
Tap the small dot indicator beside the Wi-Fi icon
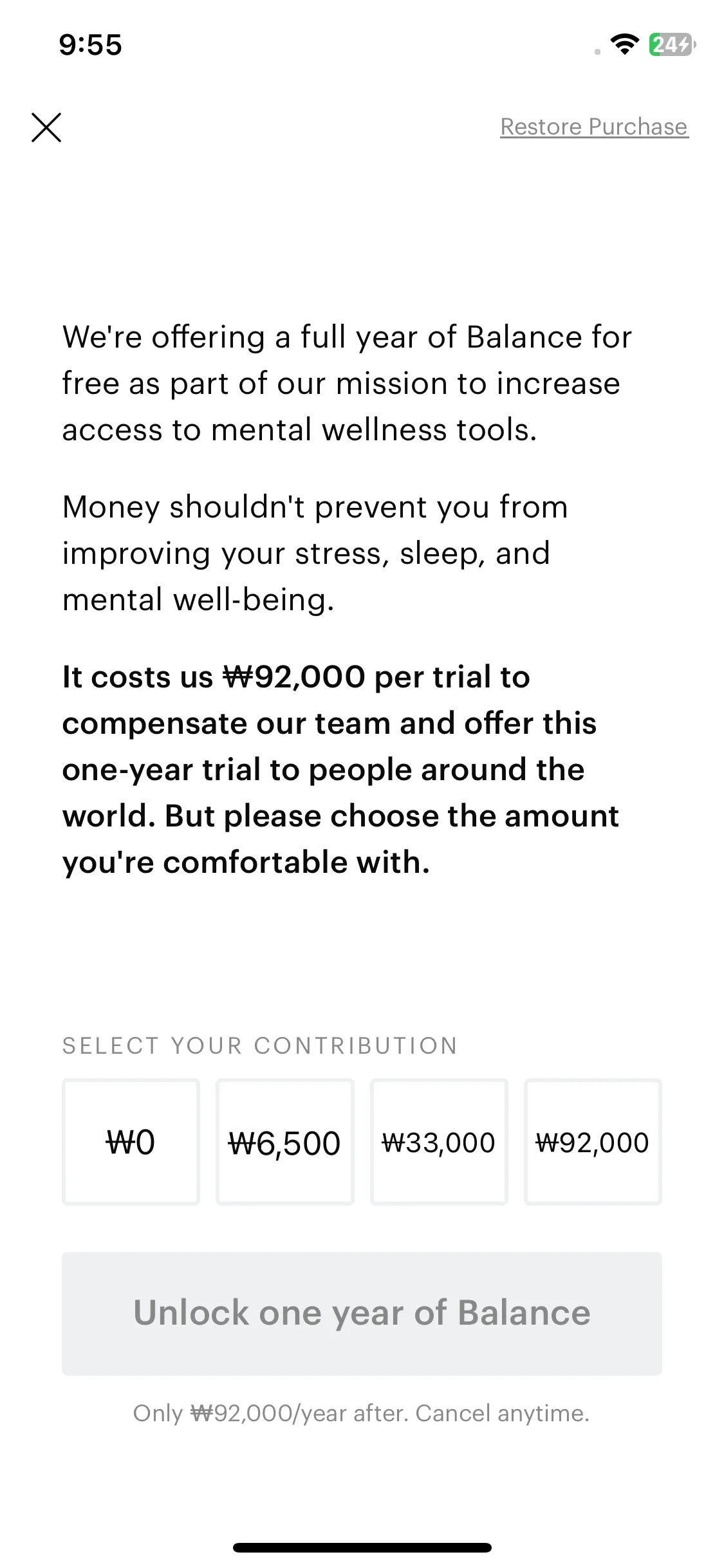tap(597, 51)
